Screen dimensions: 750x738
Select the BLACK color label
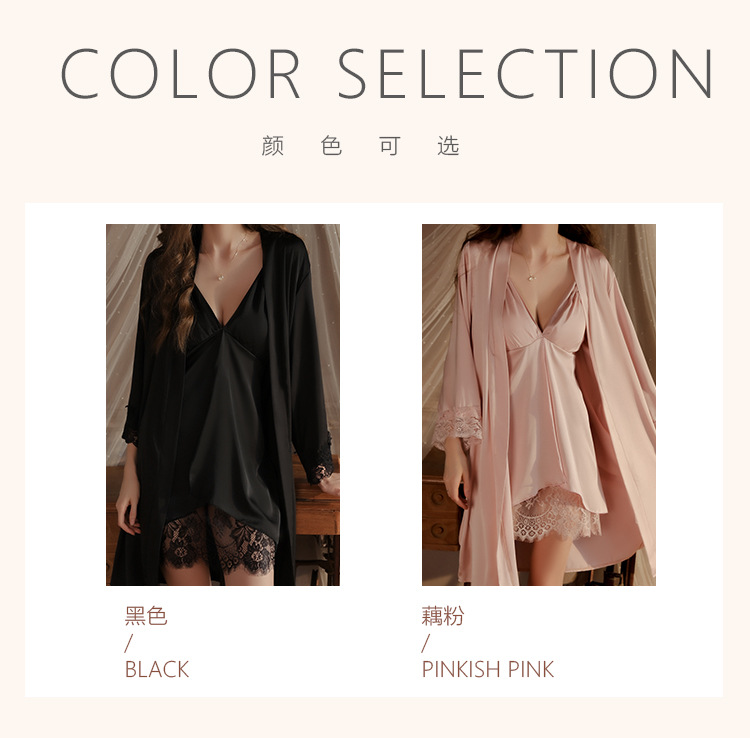[x=157, y=669]
